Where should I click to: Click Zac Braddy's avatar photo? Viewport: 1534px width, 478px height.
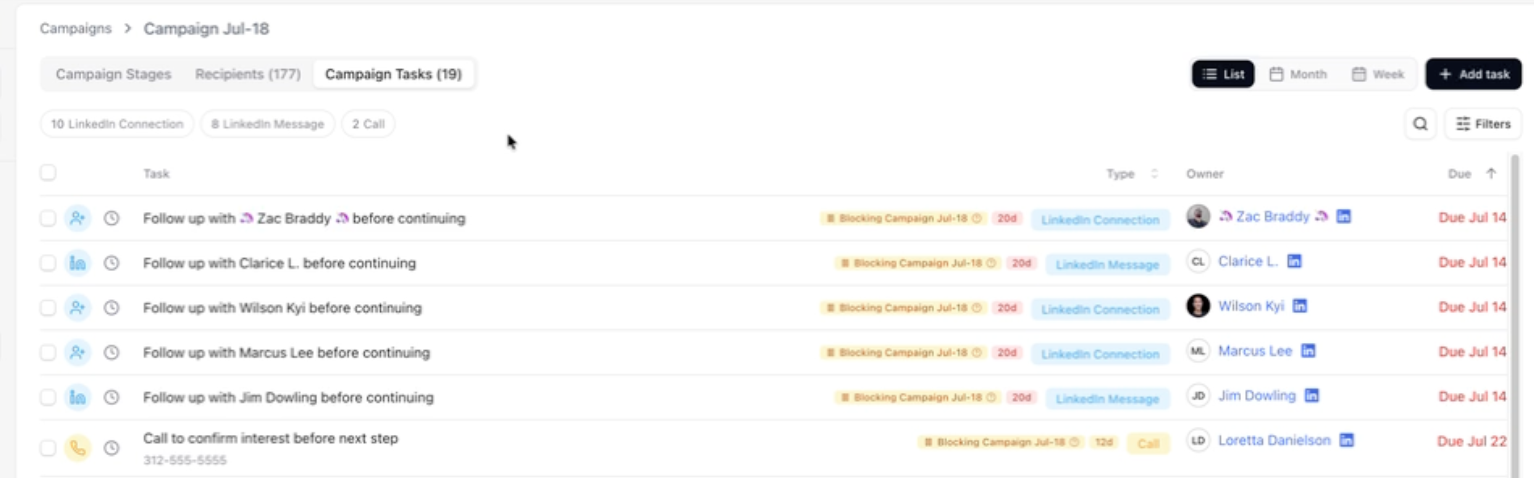(1198, 216)
